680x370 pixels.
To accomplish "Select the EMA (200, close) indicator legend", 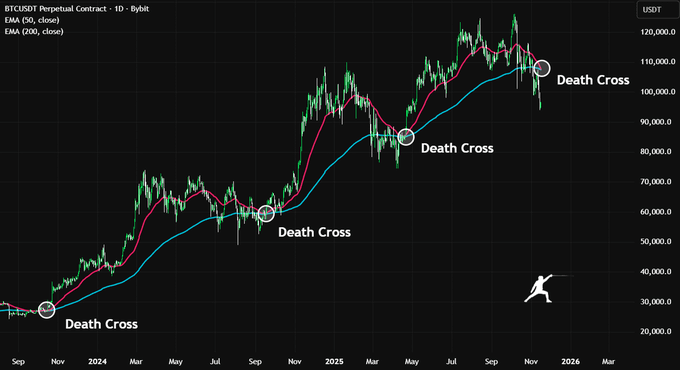I will 34,31.
